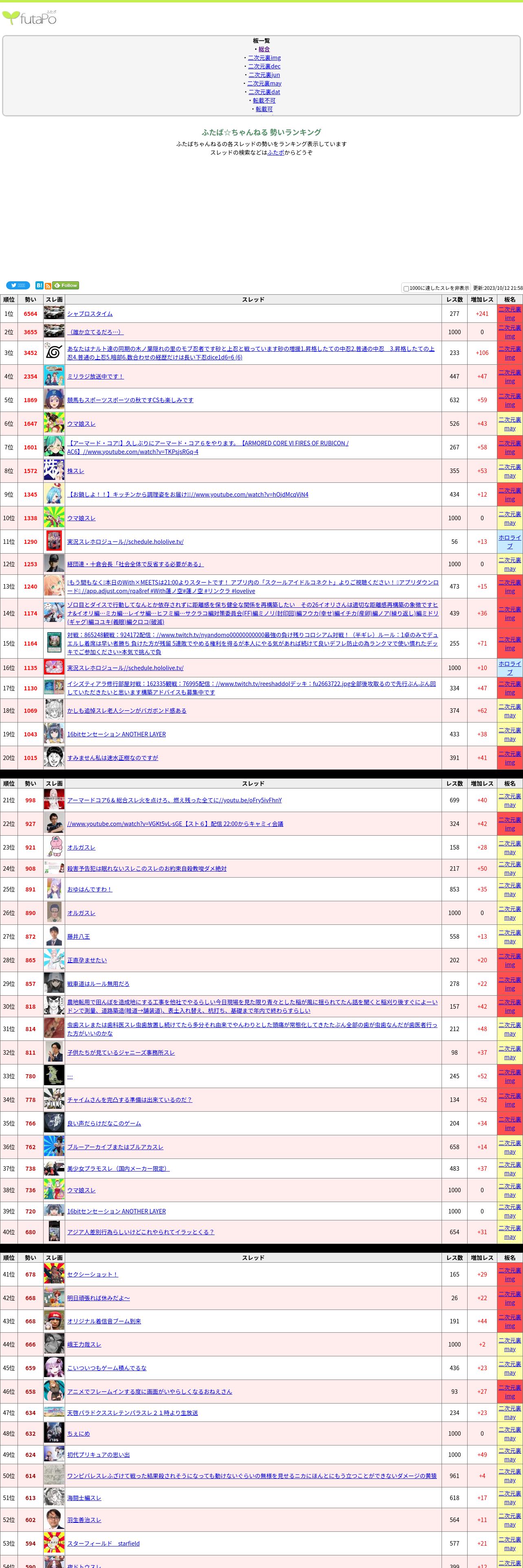The height and width of the screenshot is (1568, 523).
Task: Open thread 海闘士編スレ
Action: [84, 1498]
